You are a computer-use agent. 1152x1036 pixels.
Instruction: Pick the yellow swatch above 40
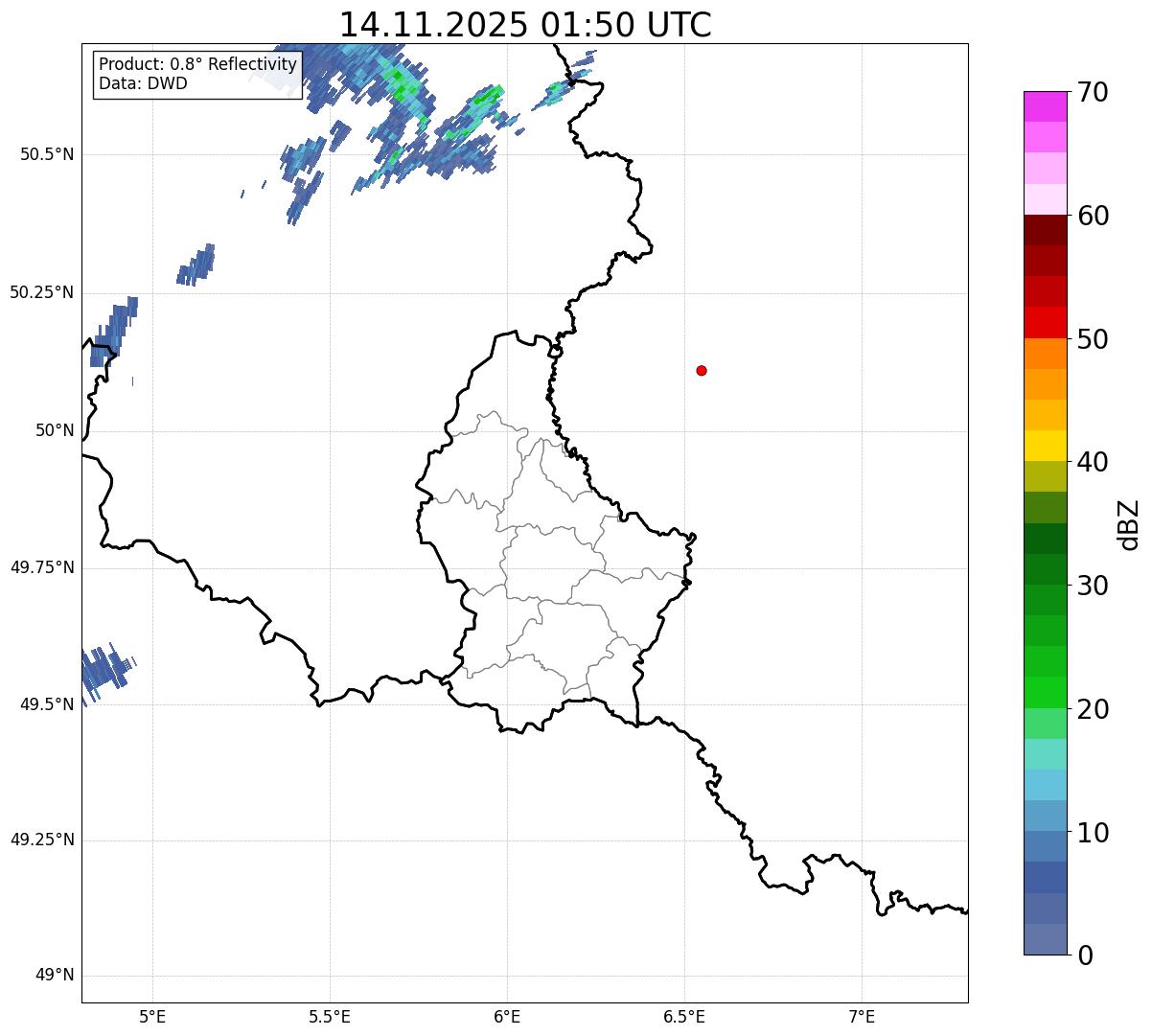coord(1045,446)
